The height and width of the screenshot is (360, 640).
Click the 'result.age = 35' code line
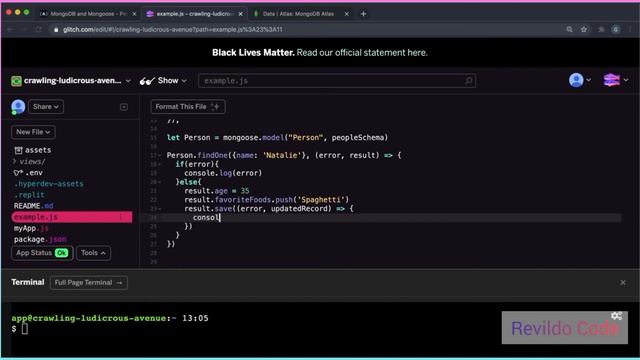click(x=216, y=191)
